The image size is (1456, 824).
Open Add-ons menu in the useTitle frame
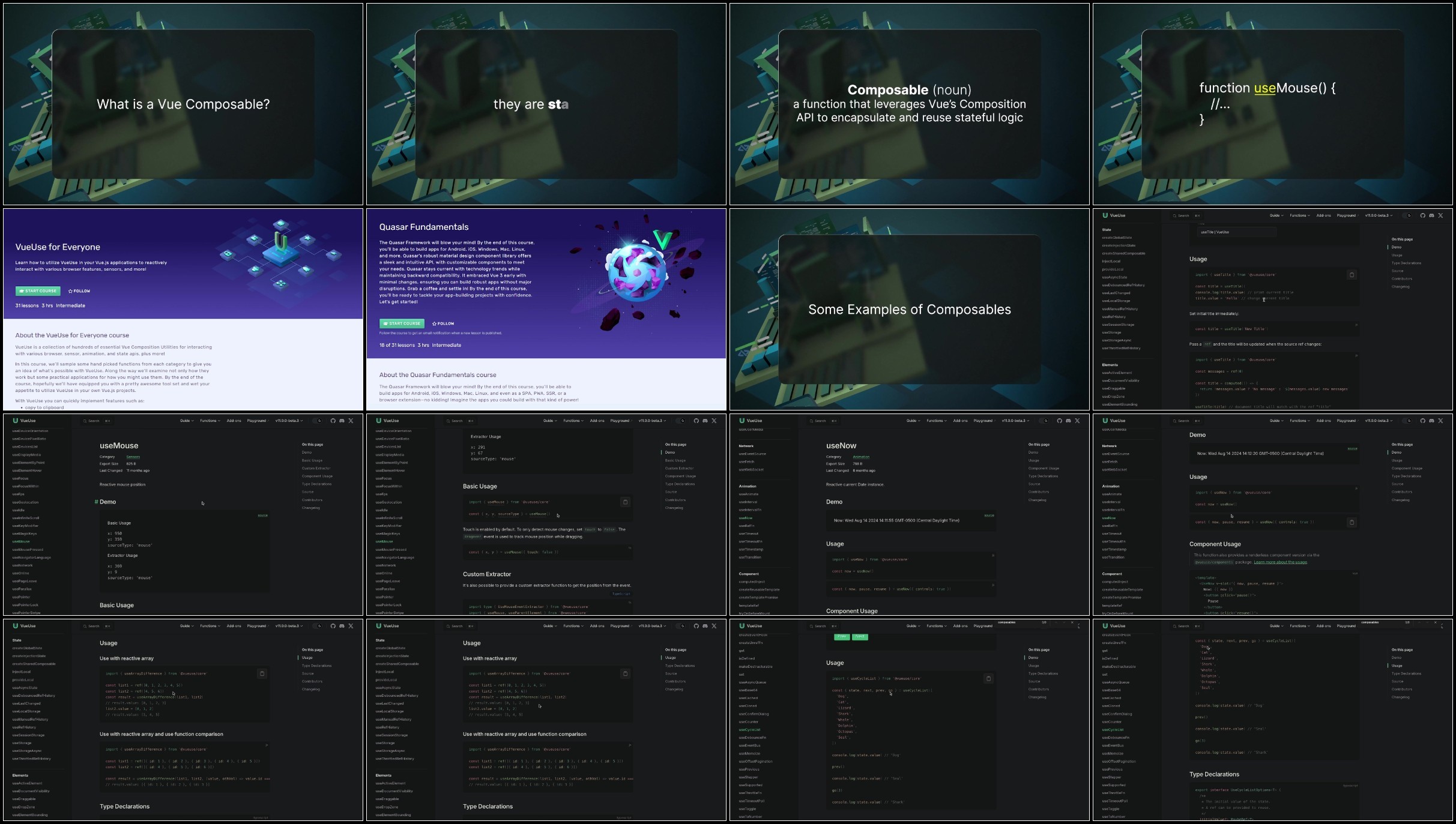tap(1323, 215)
